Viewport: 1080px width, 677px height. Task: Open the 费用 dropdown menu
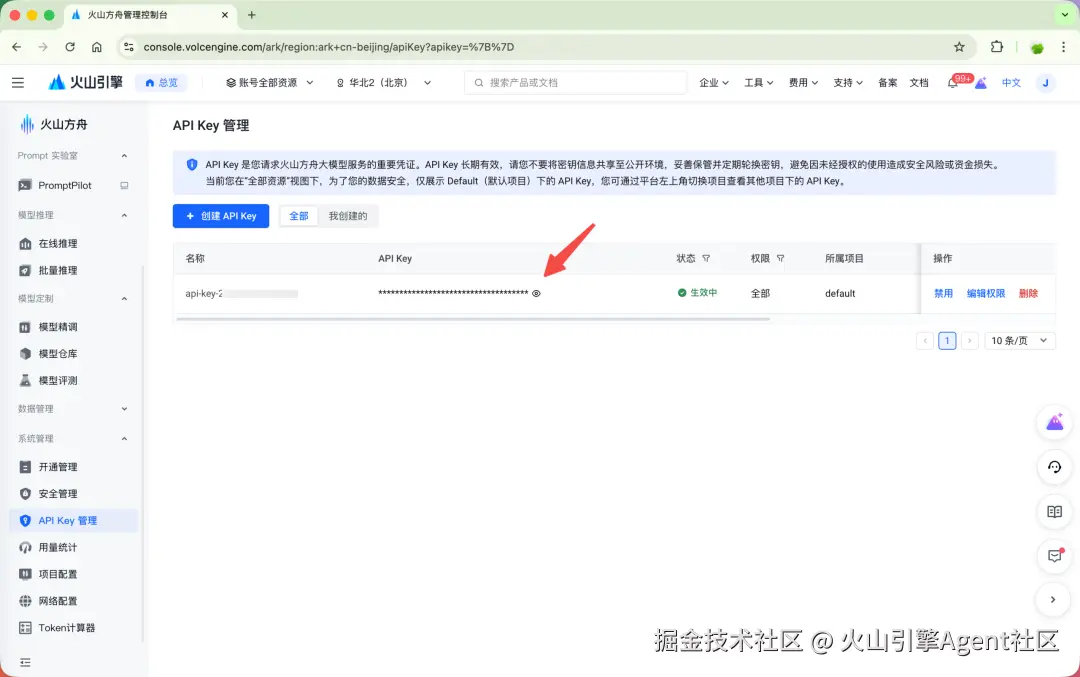[x=803, y=83]
